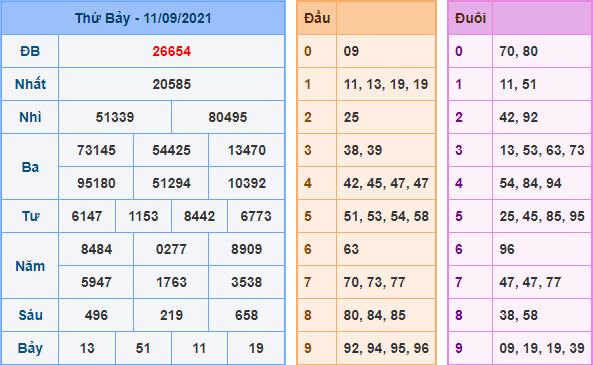The width and height of the screenshot is (593, 365).
Task: Select Đầu row value '11, 13, 19, 19'
Action: click(x=386, y=84)
